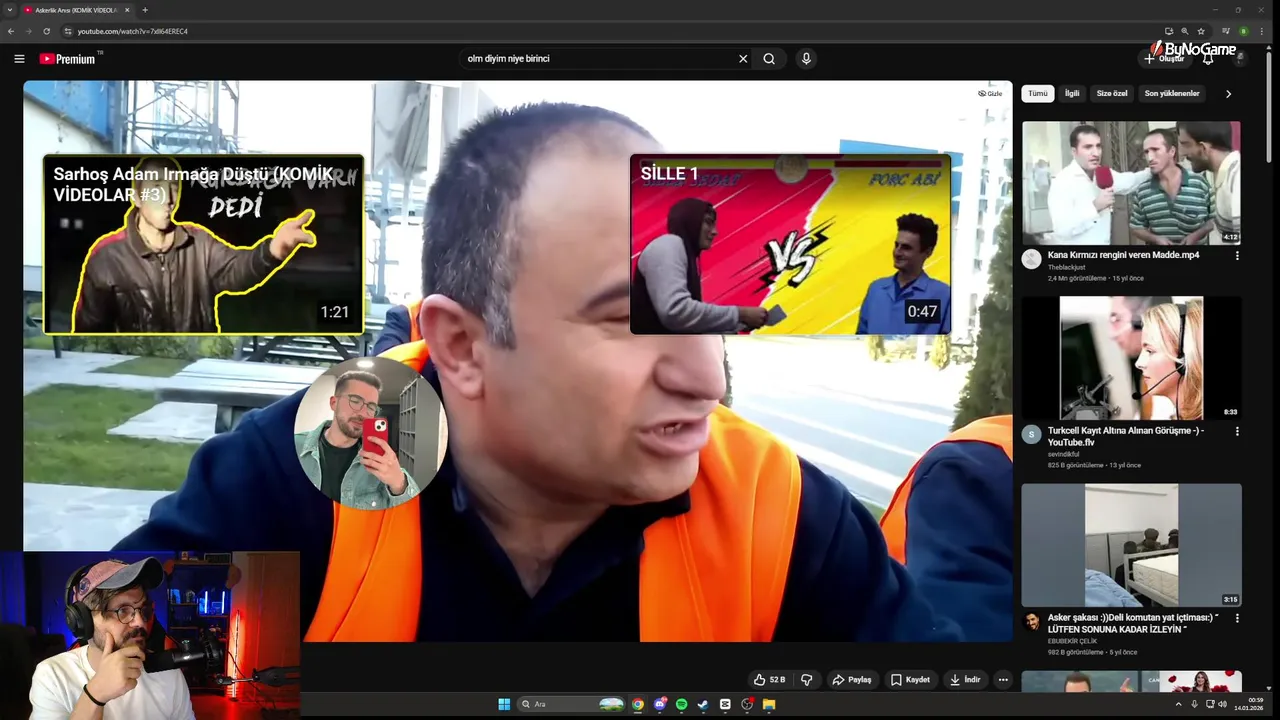Viewport: 1280px width, 720px height.
Task: Hide end-screen cards with Gizle
Action: pyautogui.click(x=990, y=93)
